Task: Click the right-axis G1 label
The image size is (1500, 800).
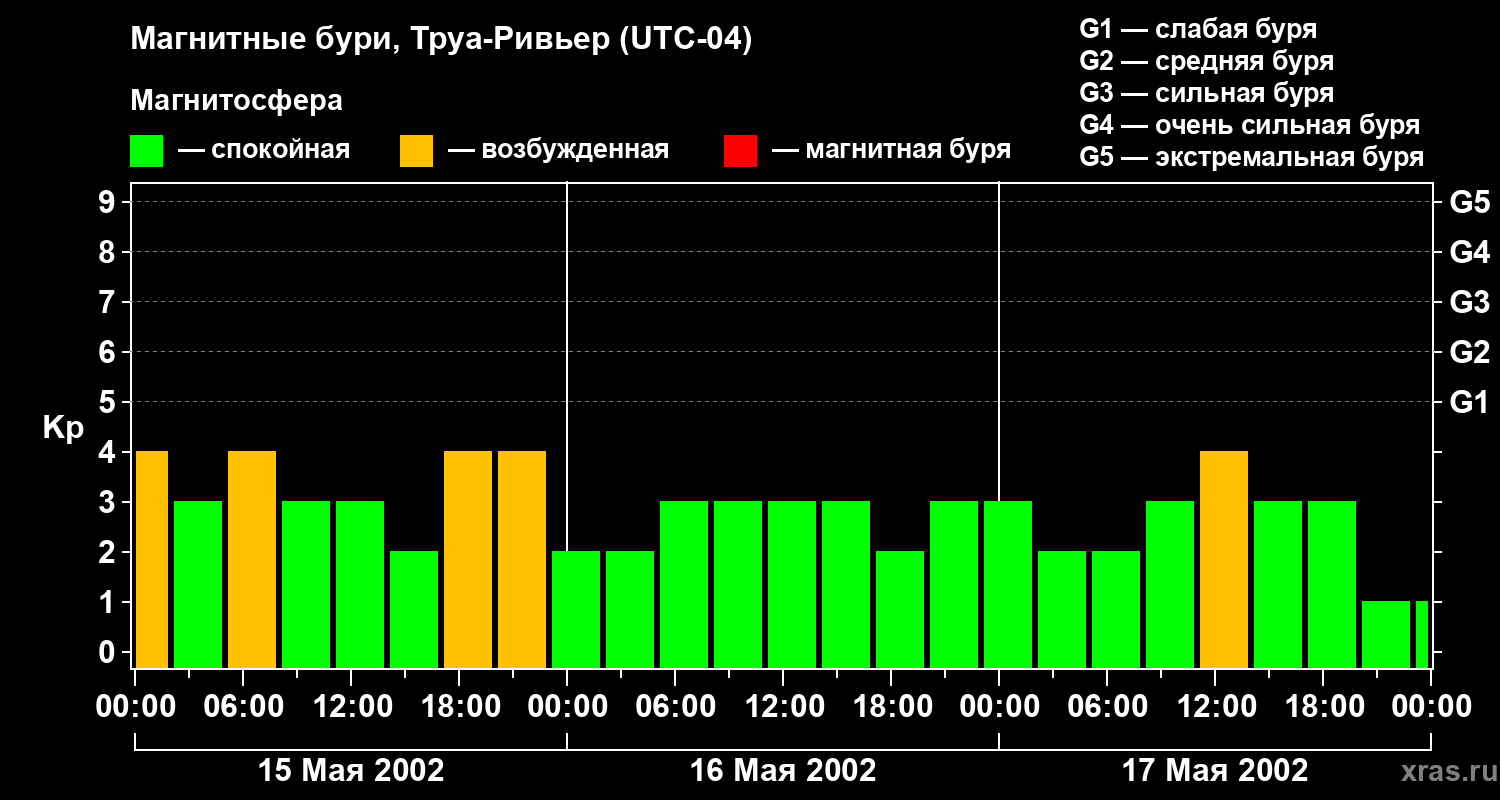Action: pos(1469,402)
